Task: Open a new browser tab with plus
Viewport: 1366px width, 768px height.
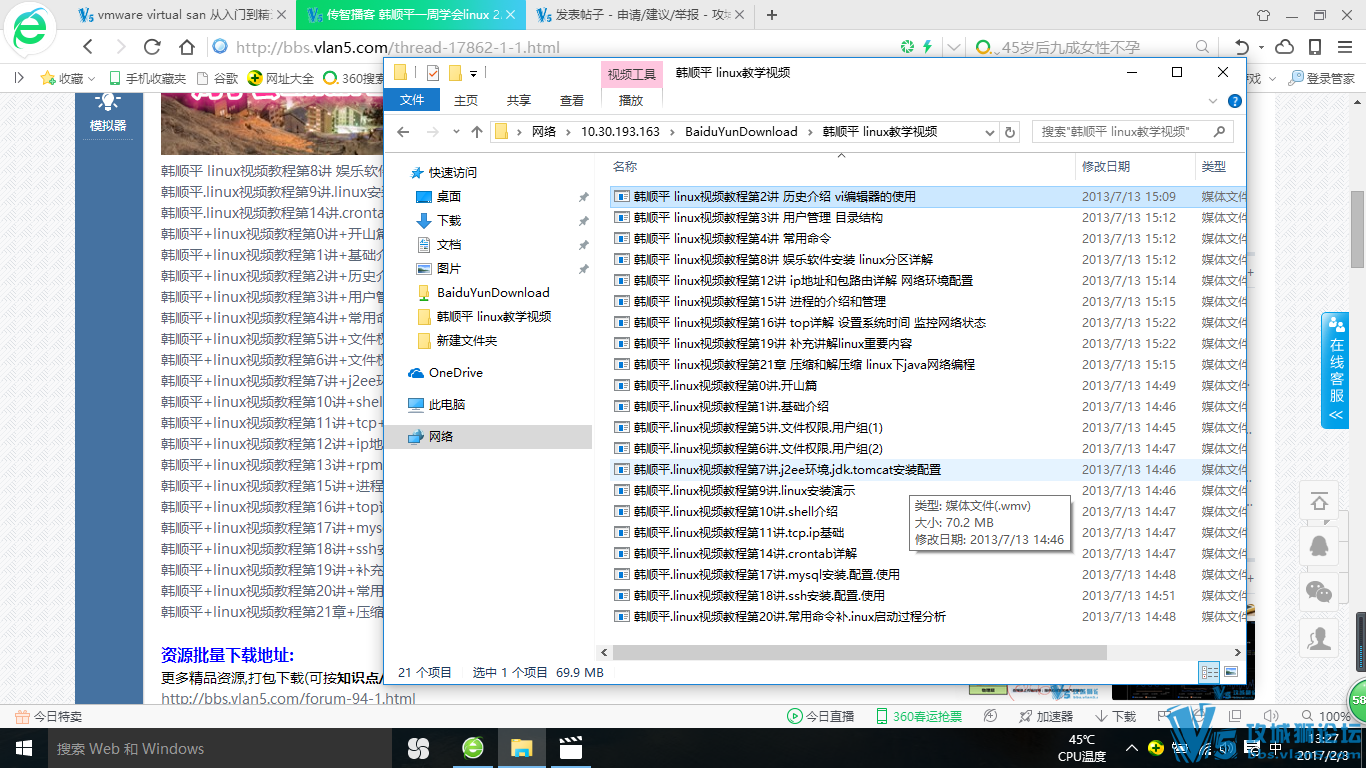Action: click(x=772, y=15)
